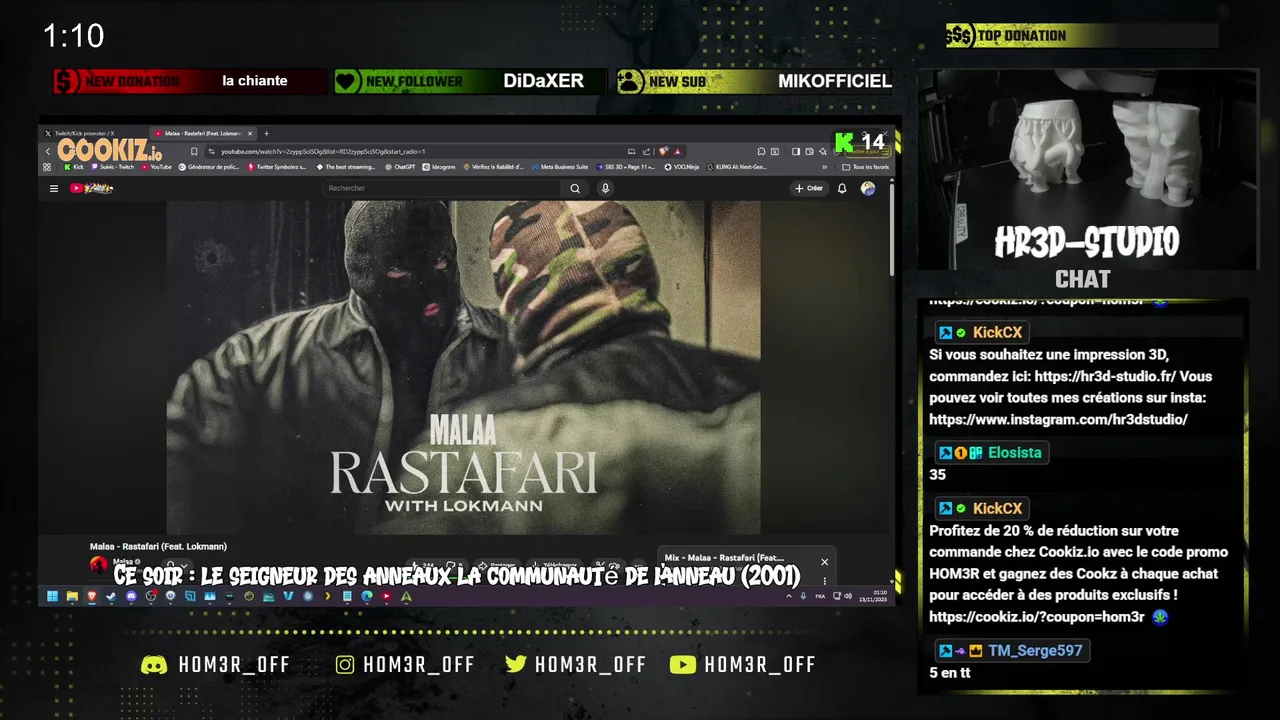Click the YouTube Rechercher search field
Image resolution: width=1280 pixels, height=720 pixels.
coord(443,188)
